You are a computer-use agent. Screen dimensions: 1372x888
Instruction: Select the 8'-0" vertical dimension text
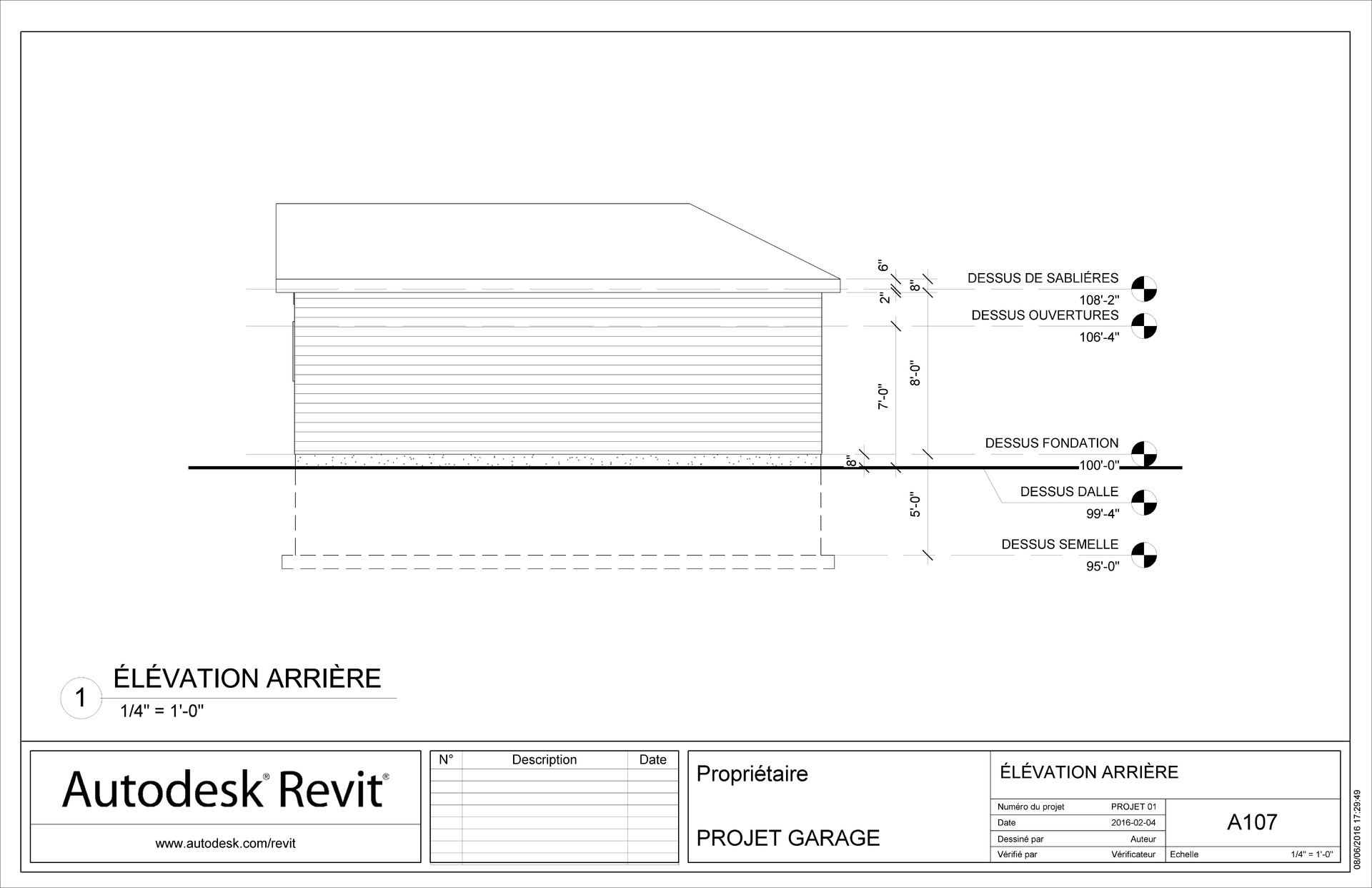point(915,373)
